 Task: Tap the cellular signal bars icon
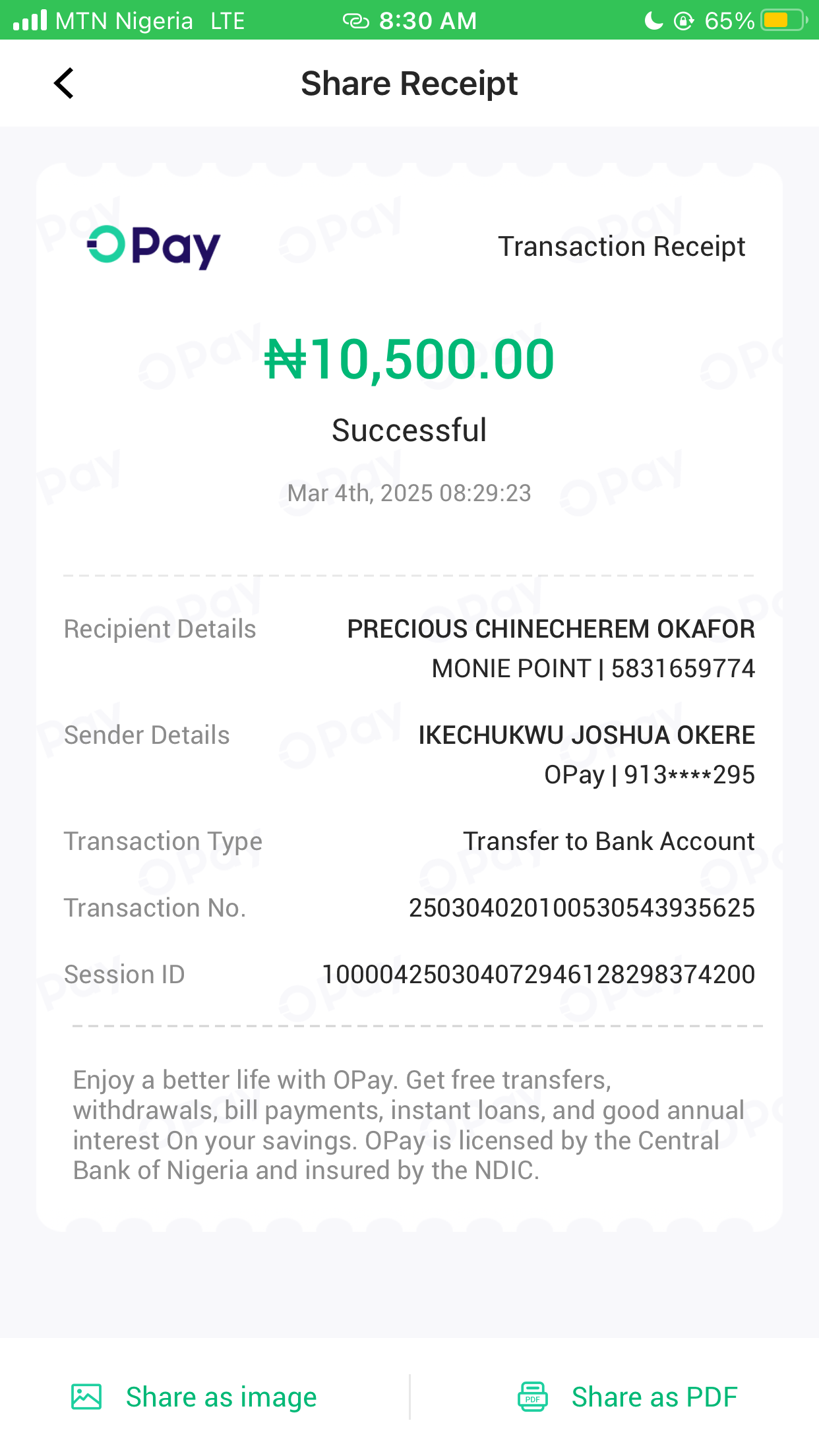point(30,20)
